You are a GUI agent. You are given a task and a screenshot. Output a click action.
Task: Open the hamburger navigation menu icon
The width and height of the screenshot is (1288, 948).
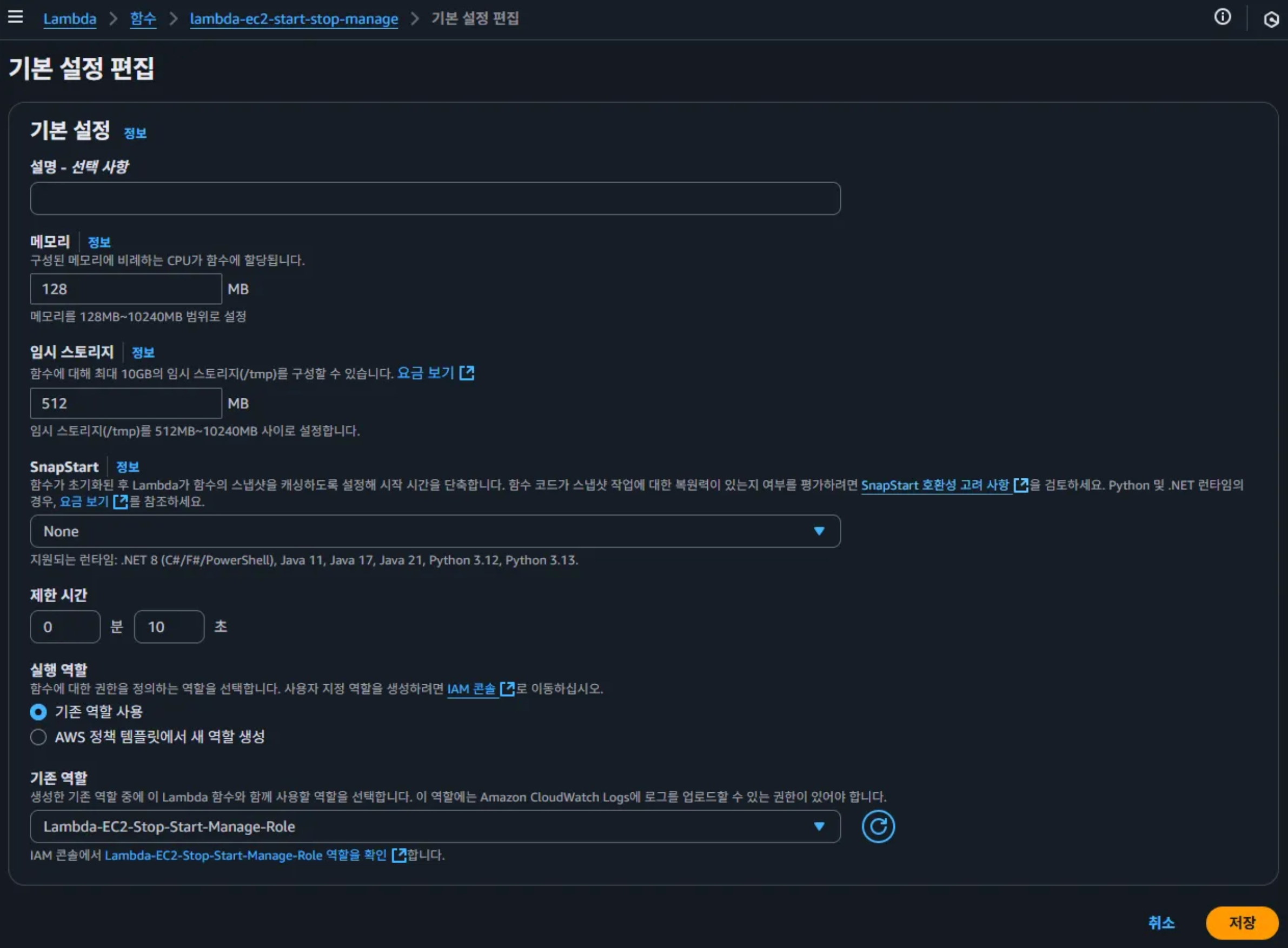pyautogui.click(x=16, y=17)
